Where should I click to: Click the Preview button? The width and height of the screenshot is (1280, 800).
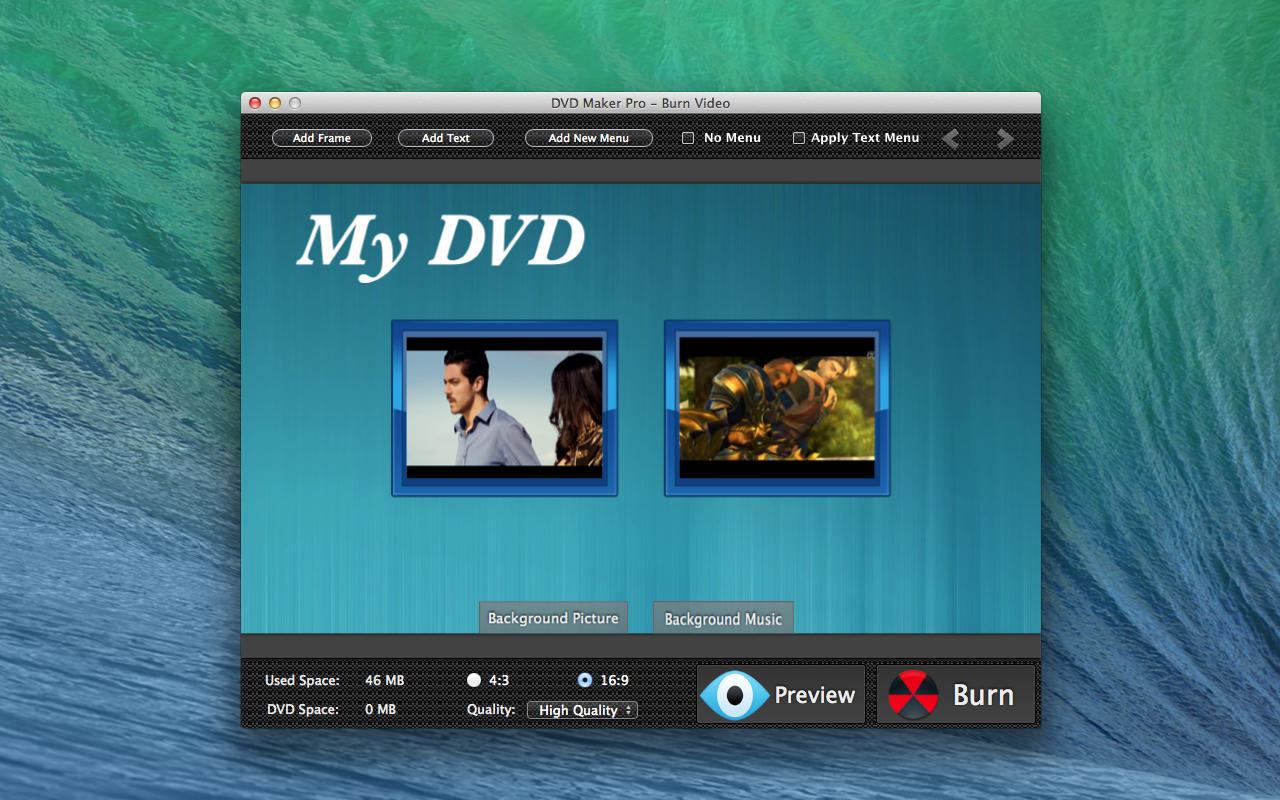coord(781,694)
